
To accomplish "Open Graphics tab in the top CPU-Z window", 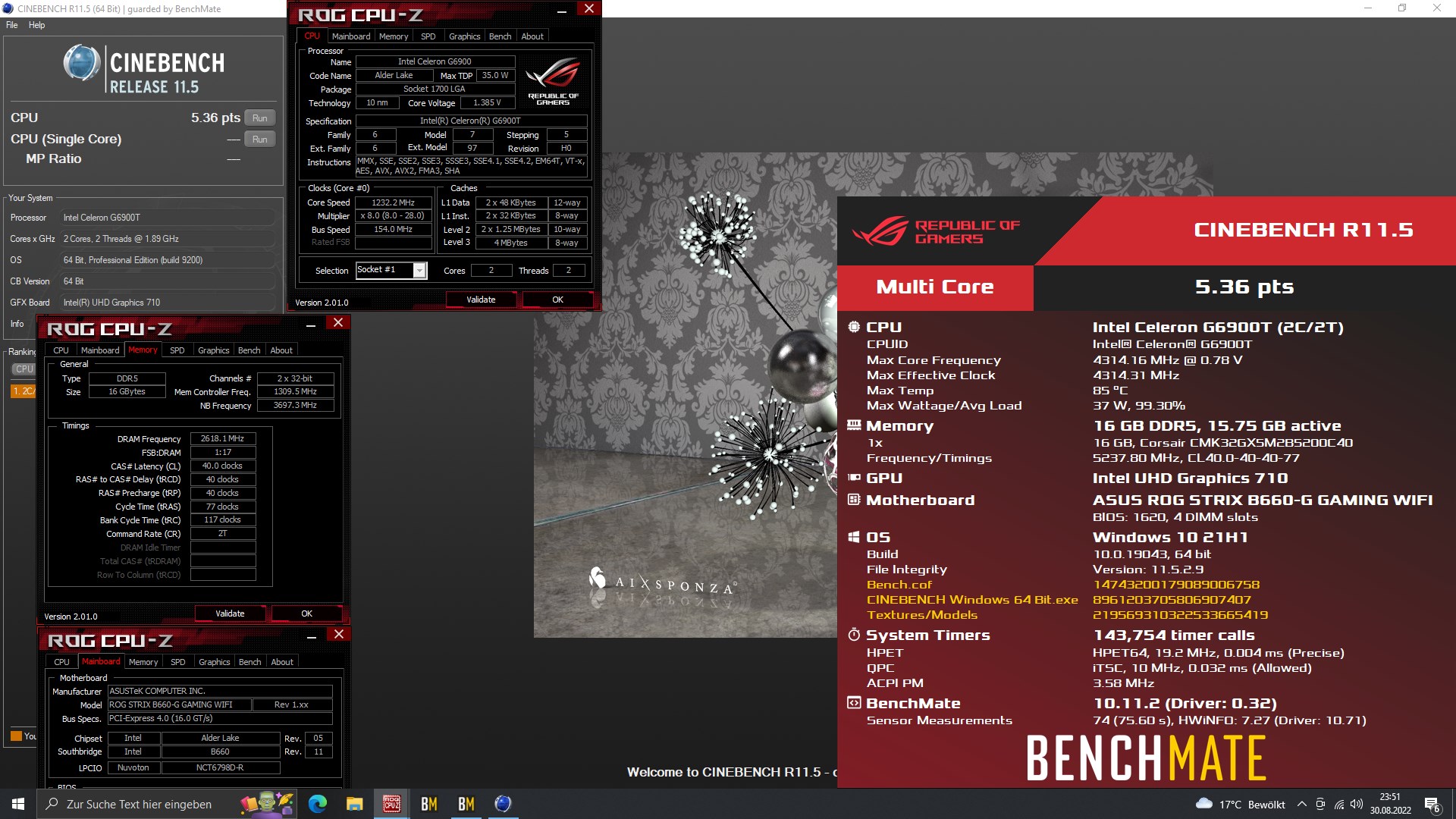I will pyautogui.click(x=464, y=36).
